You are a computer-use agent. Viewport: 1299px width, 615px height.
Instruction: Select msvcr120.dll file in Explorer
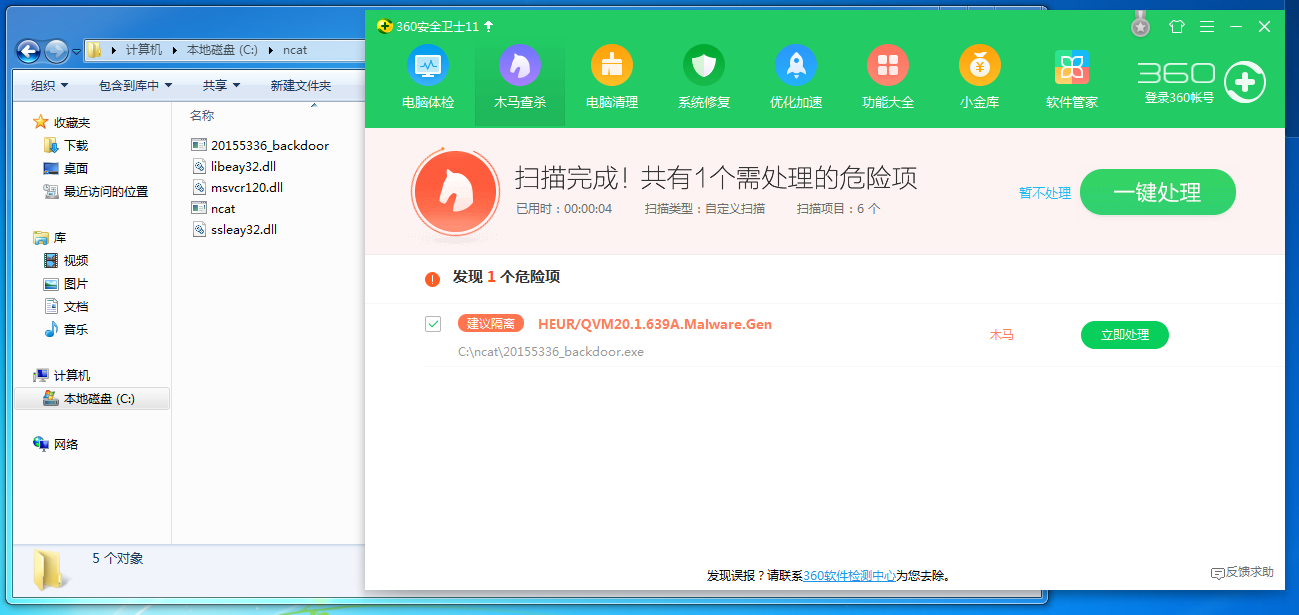click(237, 187)
